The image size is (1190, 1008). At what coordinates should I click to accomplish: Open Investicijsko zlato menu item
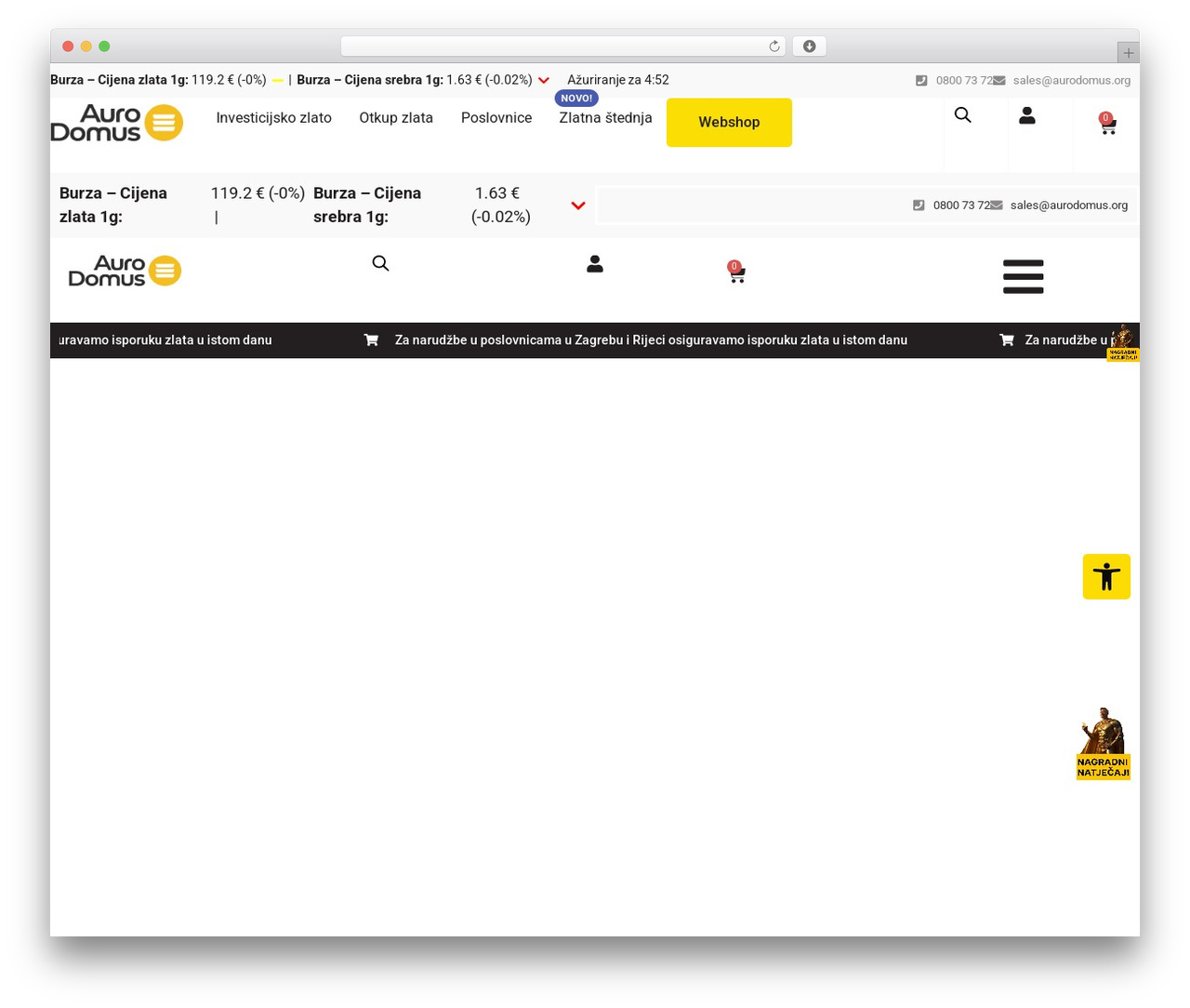[273, 118]
